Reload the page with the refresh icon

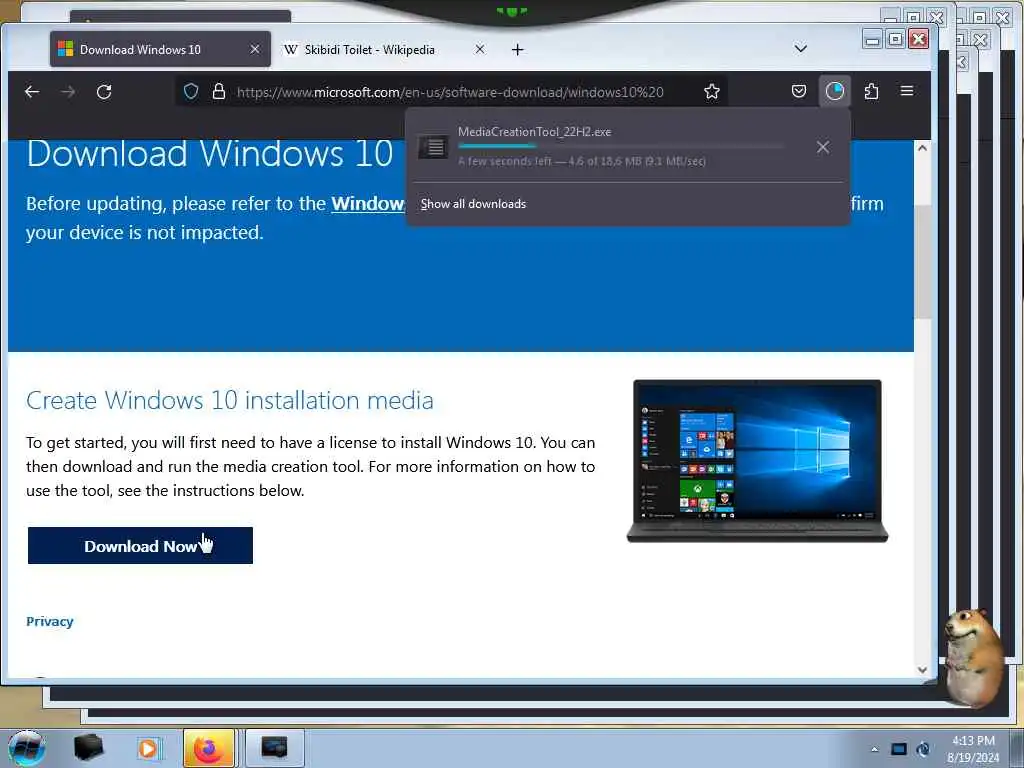(104, 92)
